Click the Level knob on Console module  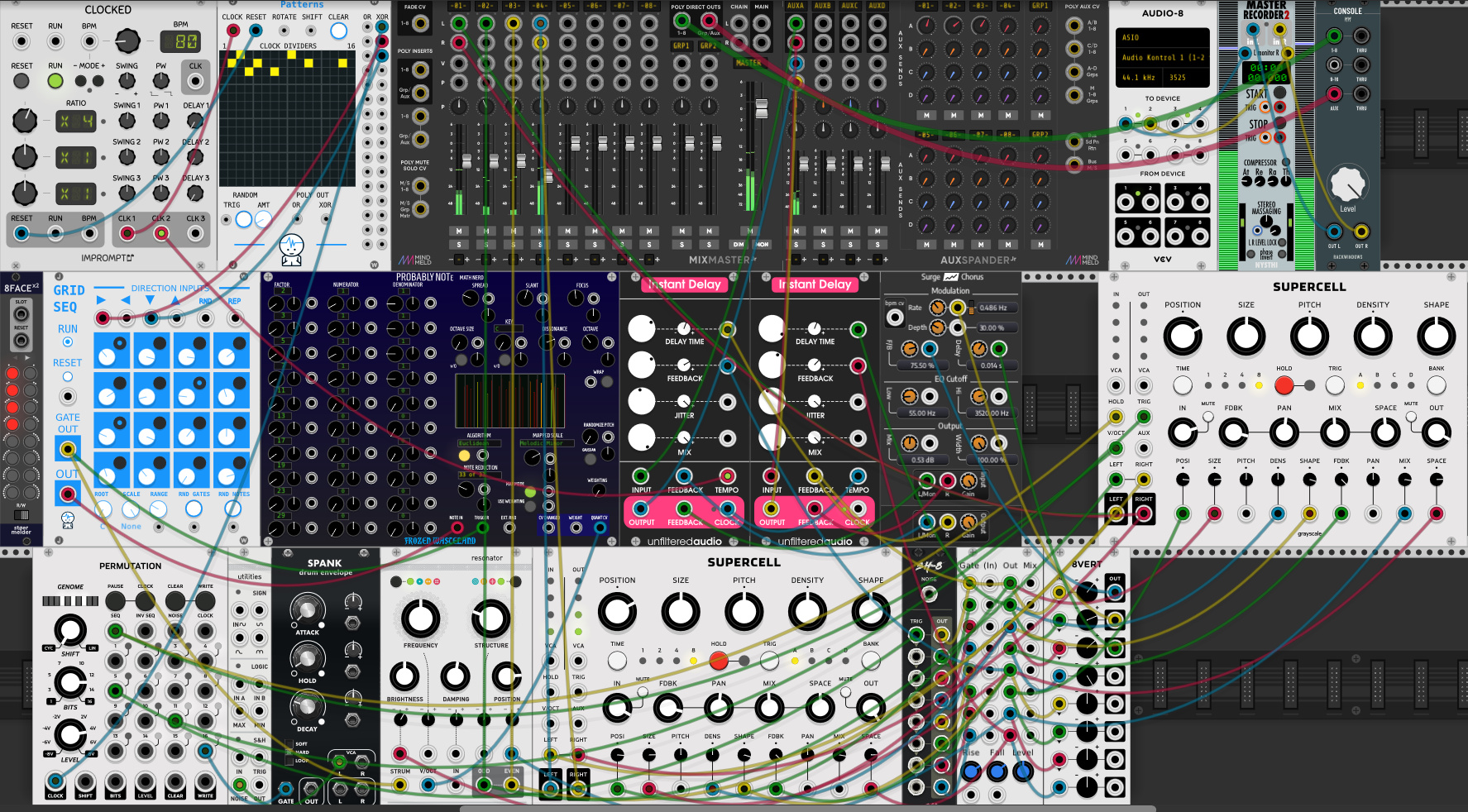(x=1347, y=184)
